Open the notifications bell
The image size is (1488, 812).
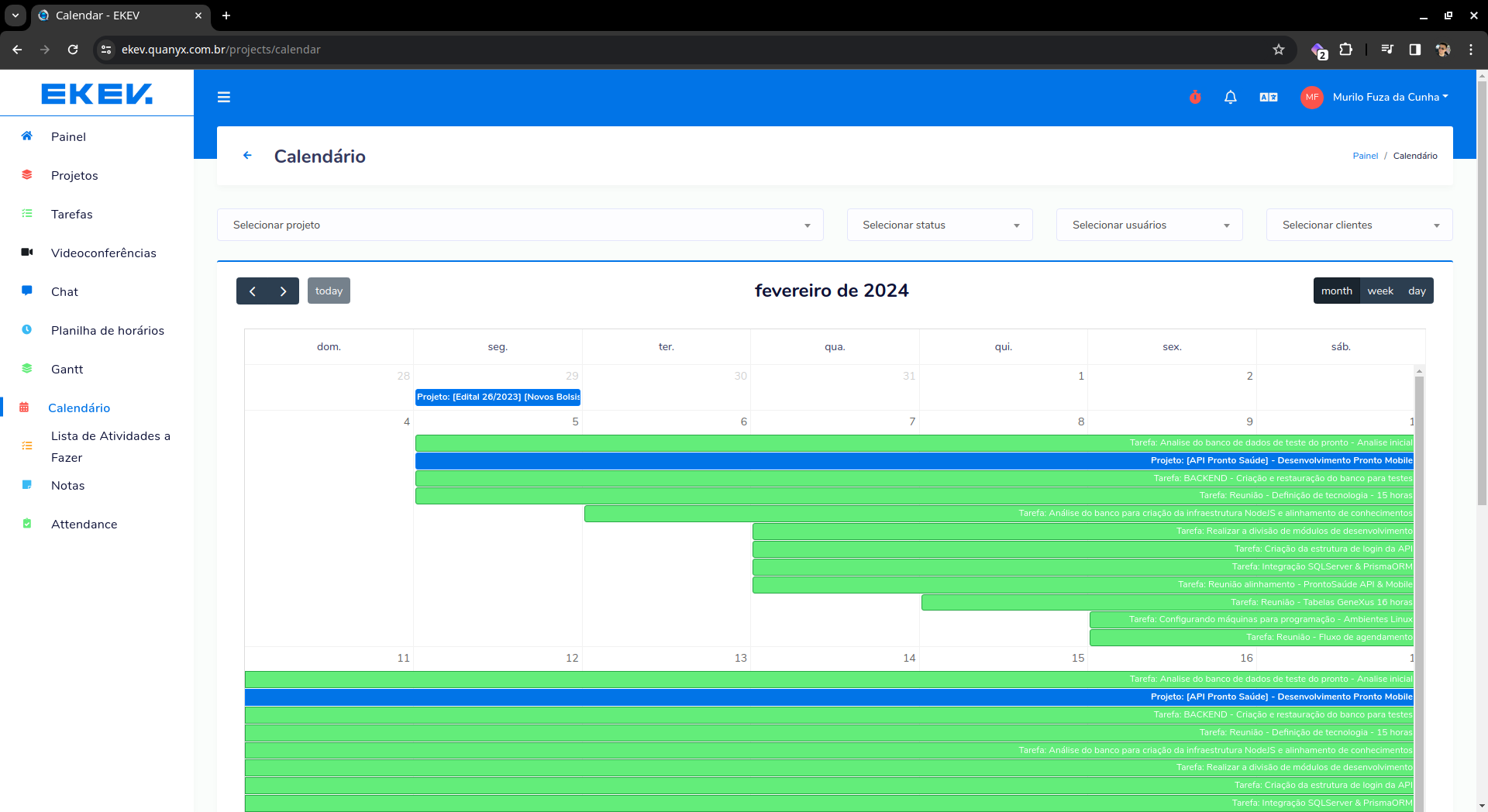pos(1230,97)
